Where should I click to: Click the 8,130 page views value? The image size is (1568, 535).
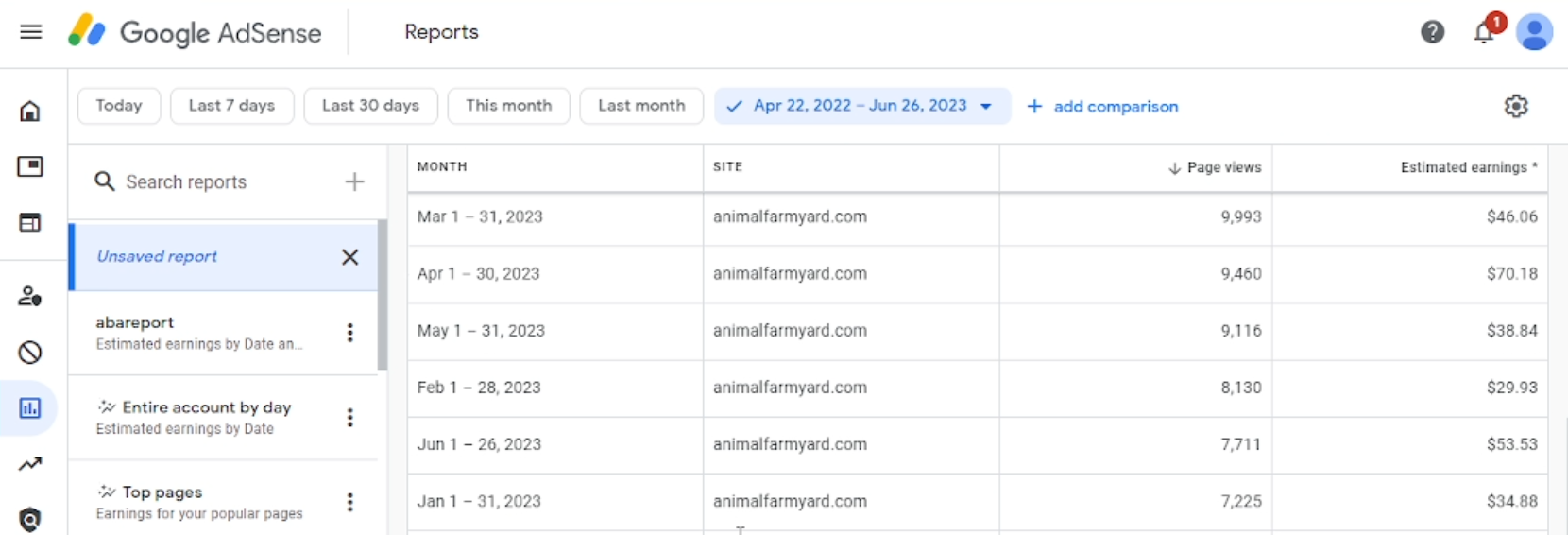point(1241,388)
